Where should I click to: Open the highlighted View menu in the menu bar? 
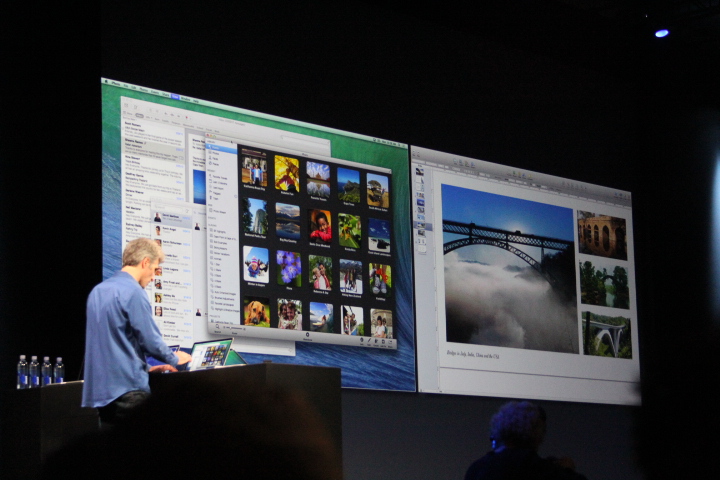tap(175, 96)
